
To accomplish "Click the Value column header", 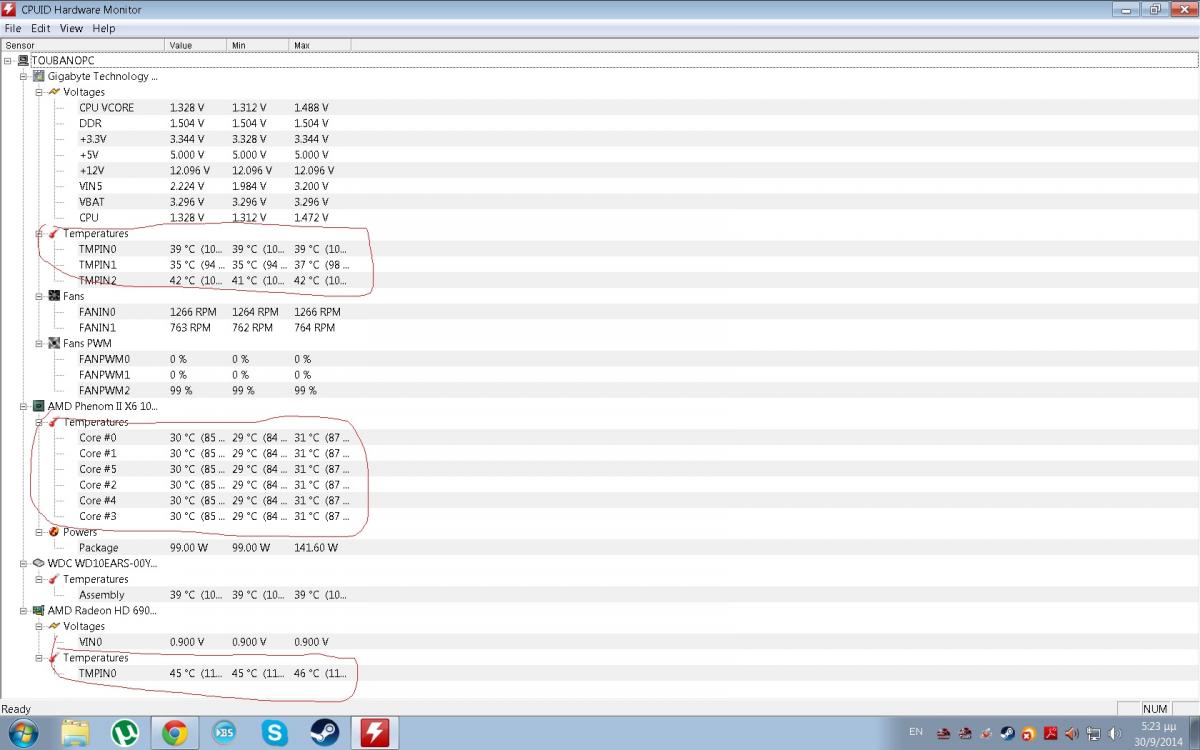I will click(x=196, y=45).
